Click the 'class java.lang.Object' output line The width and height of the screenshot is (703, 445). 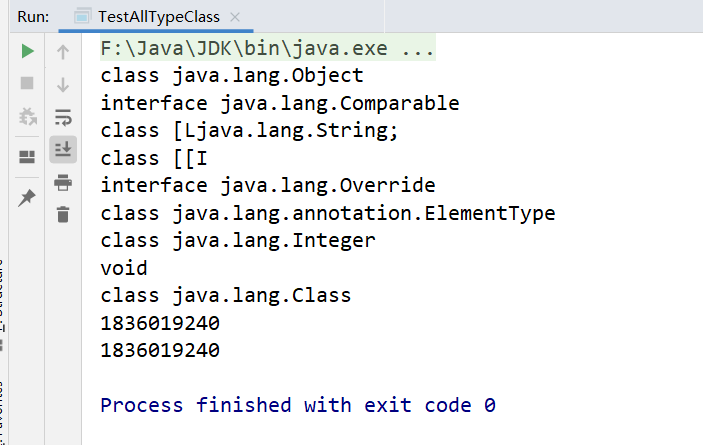point(232,76)
